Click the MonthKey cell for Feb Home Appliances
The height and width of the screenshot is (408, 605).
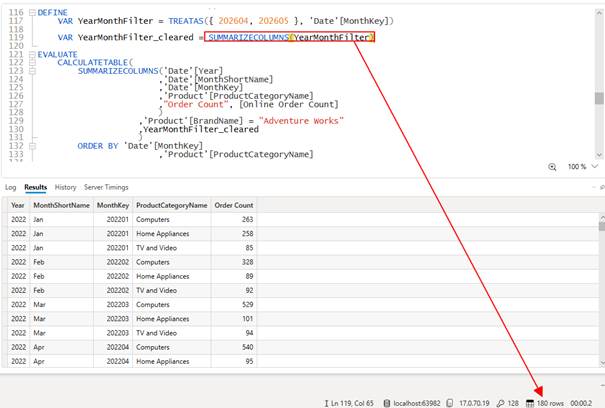click(x=113, y=276)
